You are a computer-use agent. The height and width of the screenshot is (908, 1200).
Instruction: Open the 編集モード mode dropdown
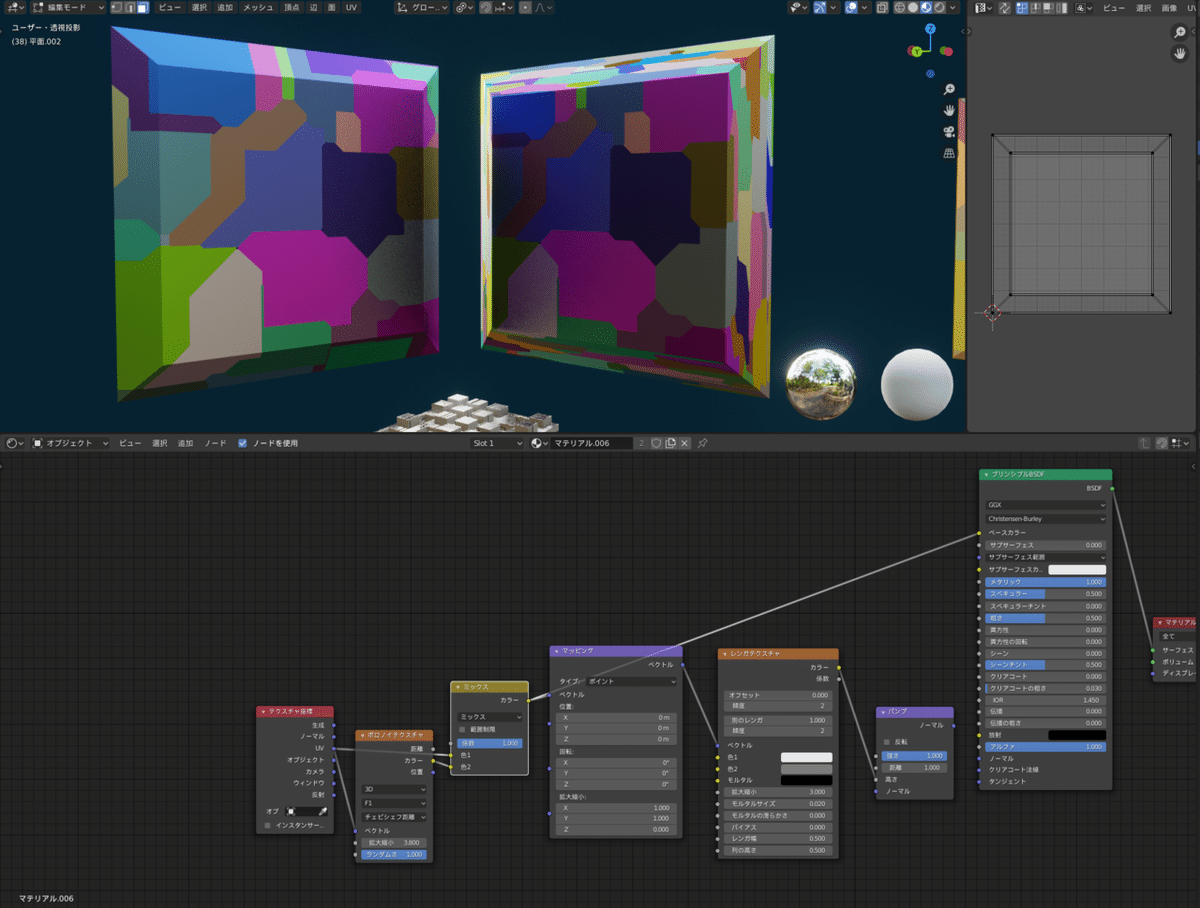(68, 7)
